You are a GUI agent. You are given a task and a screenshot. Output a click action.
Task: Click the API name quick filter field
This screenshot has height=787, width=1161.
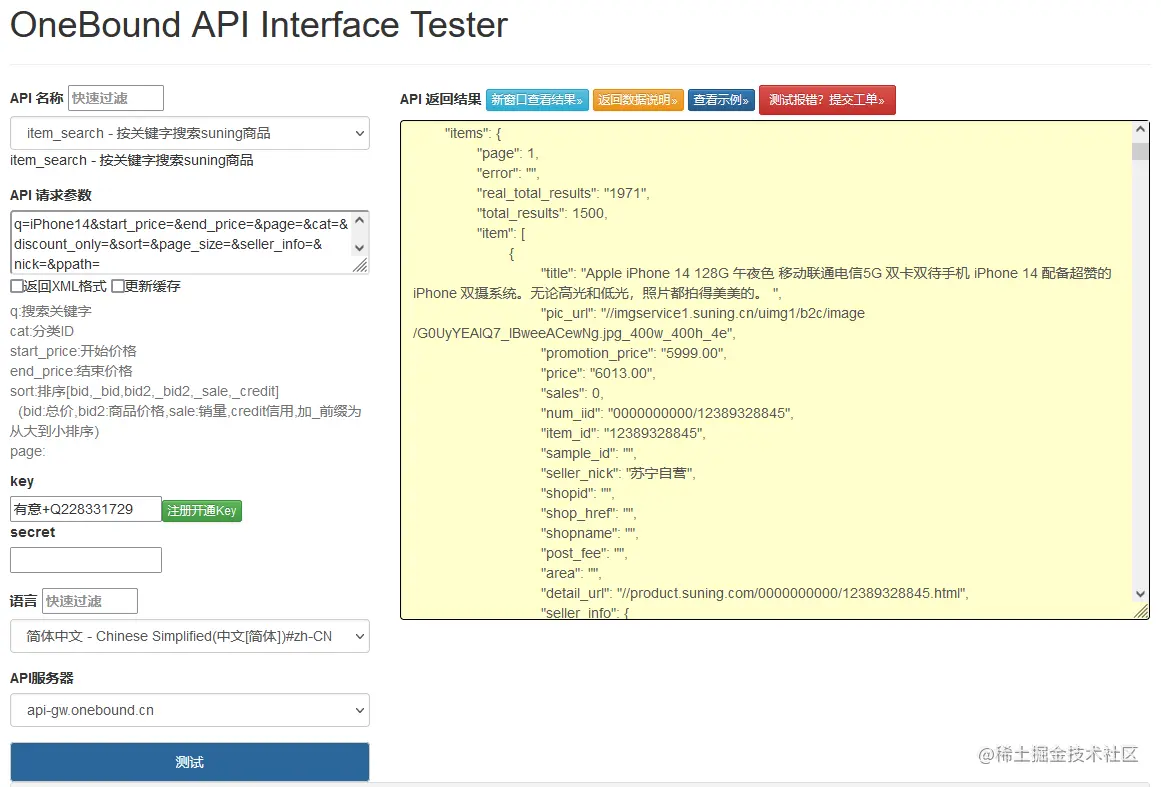[115, 98]
